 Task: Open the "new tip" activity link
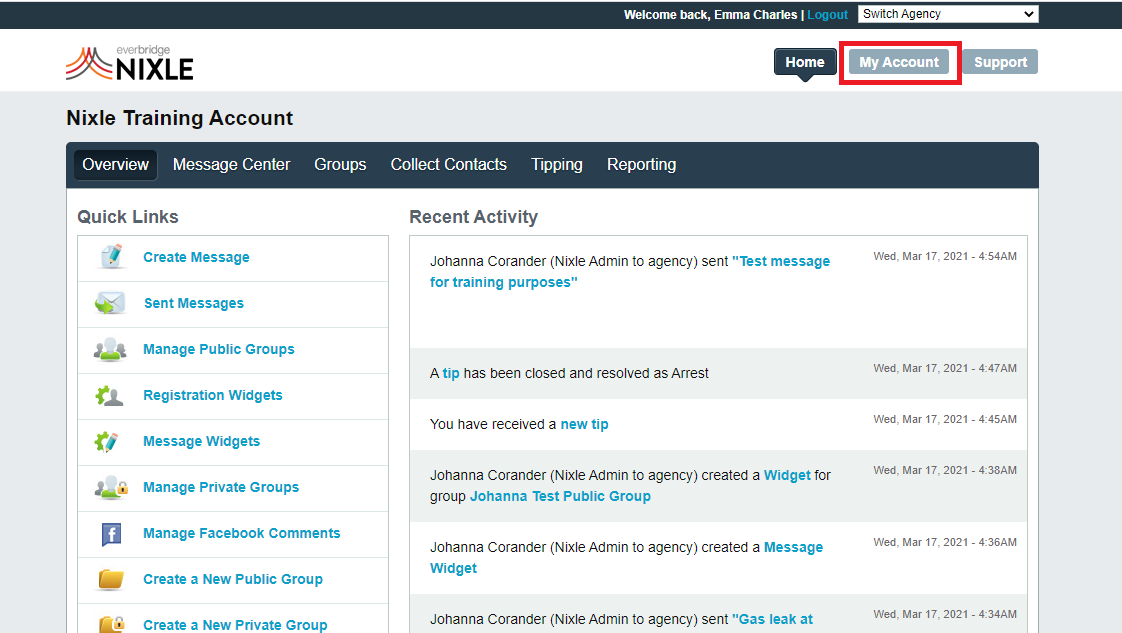click(584, 424)
